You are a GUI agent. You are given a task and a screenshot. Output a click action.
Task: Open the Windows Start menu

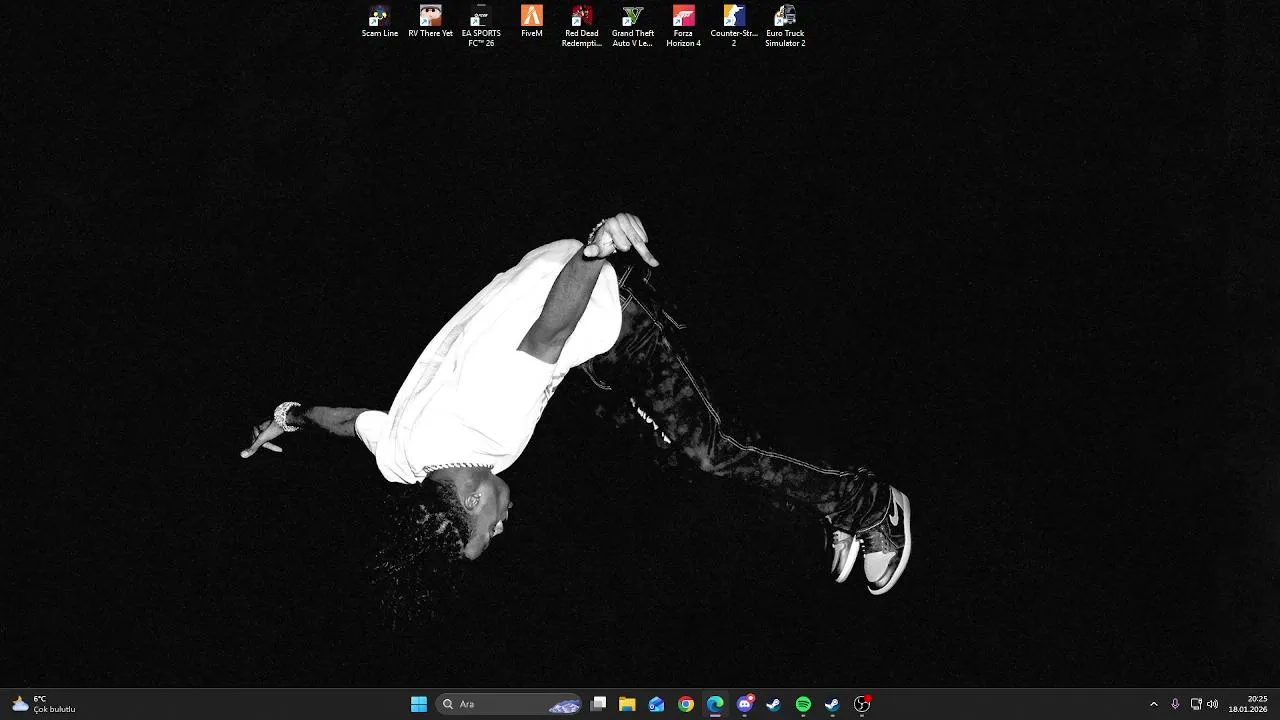point(419,704)
